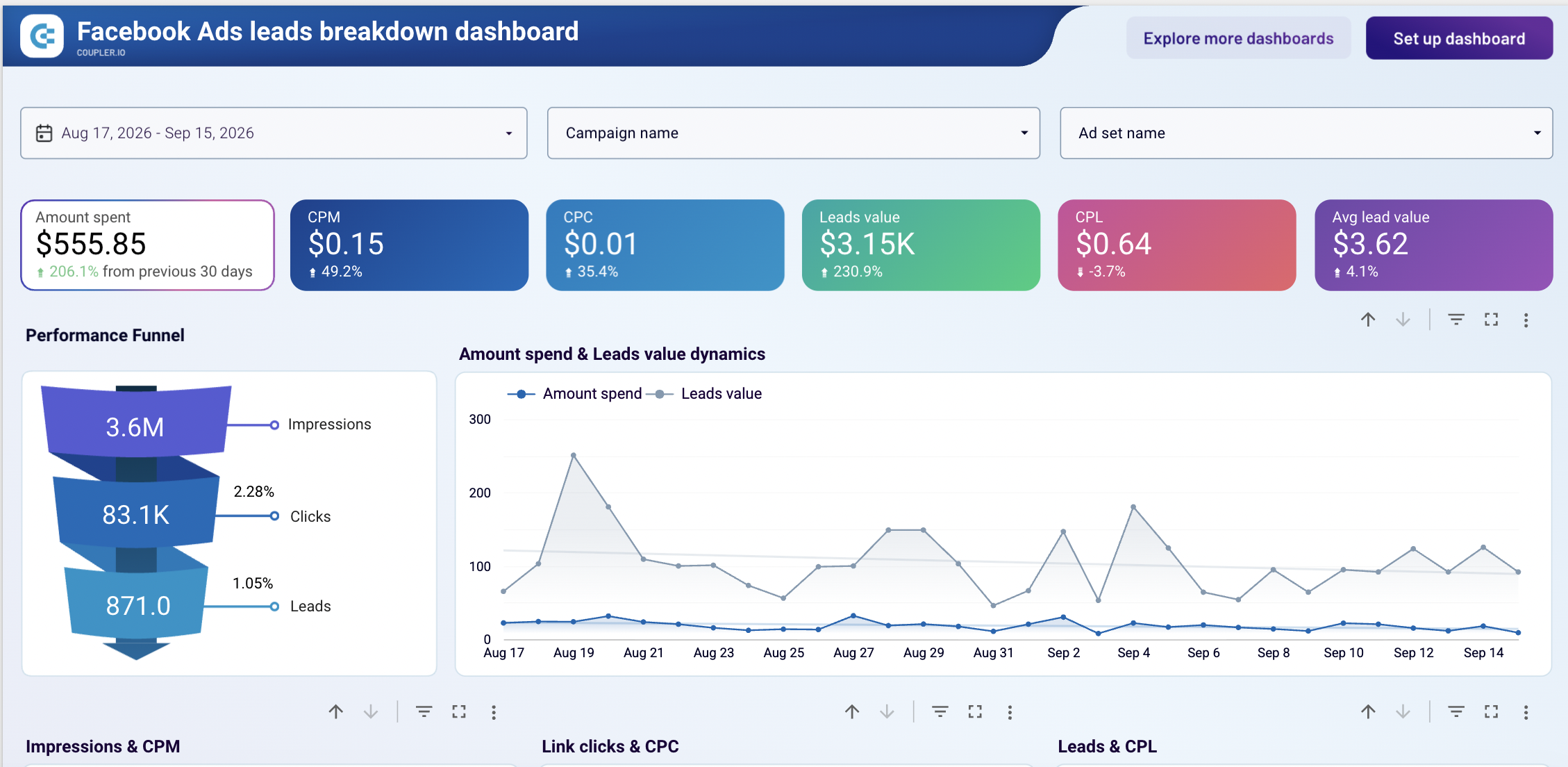
Task: Click the Leads value peak point near Aug 19
Action: 574,456
